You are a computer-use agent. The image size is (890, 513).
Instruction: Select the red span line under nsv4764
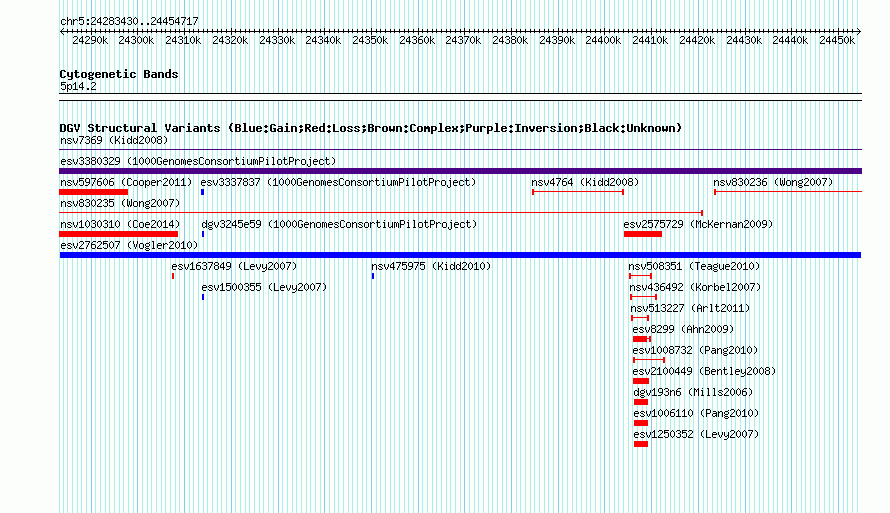tap(578, 192)
